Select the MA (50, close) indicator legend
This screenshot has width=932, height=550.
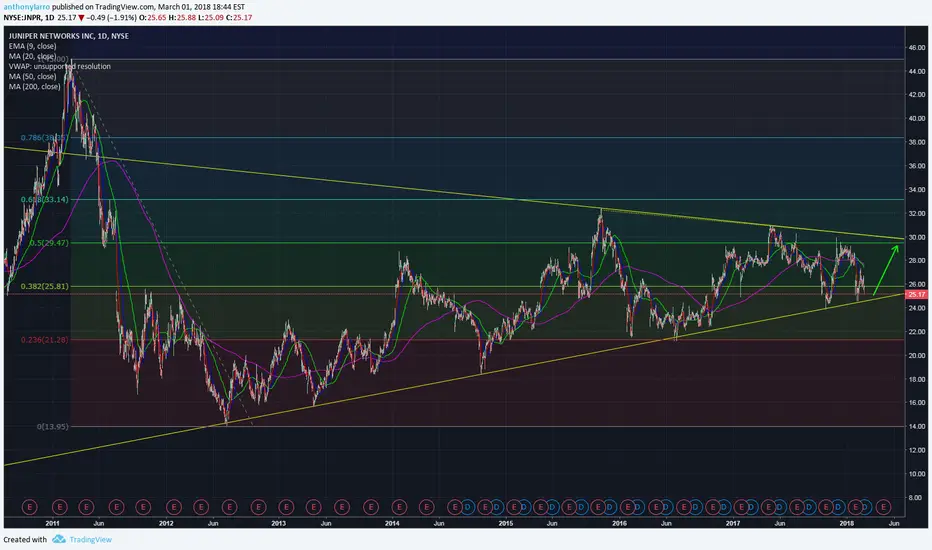coord(32,76)
